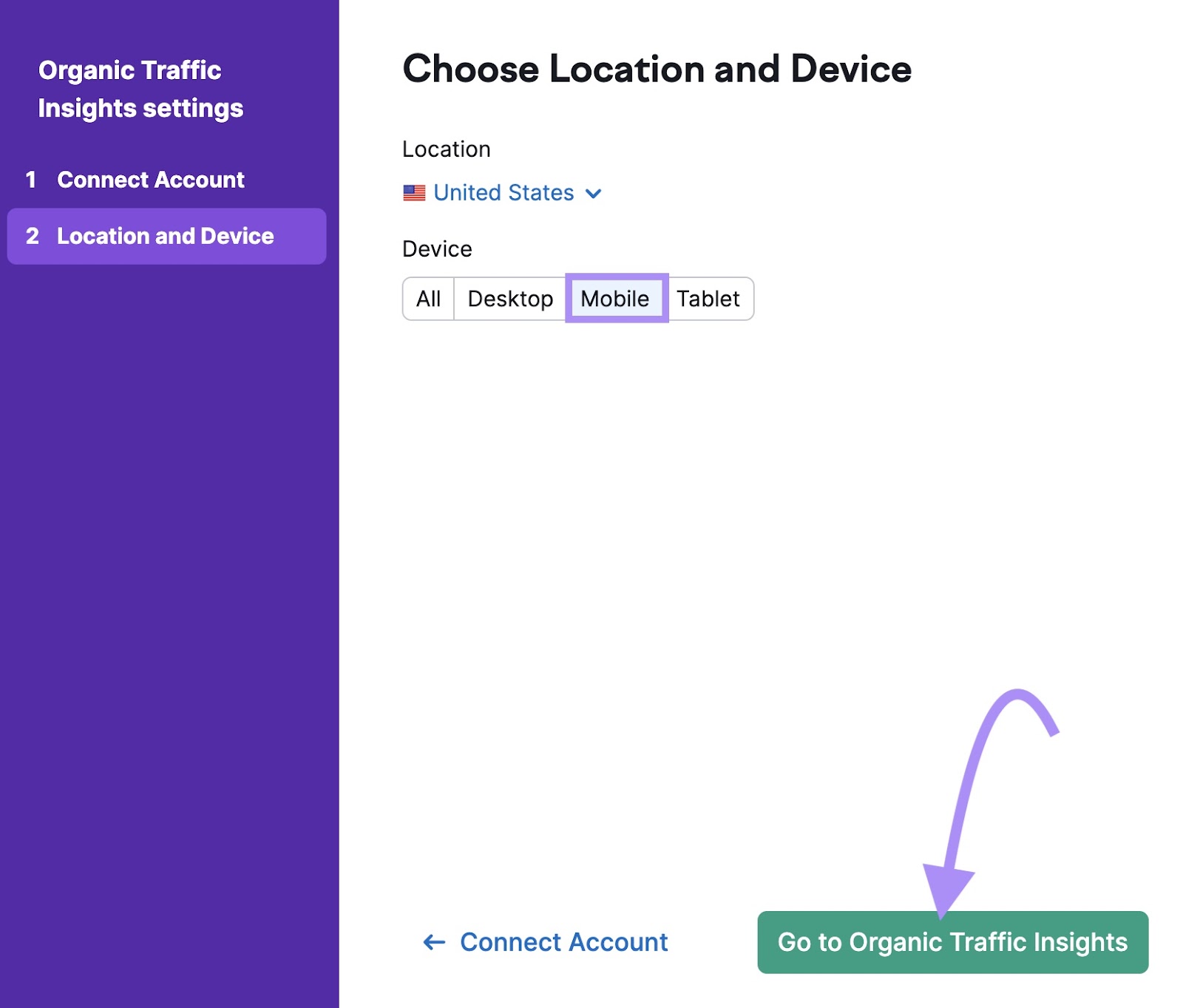Click the Organic Traffic Insights settings title
Viewport: 1183px width, 1008px height.
click(x=140, y=89)
